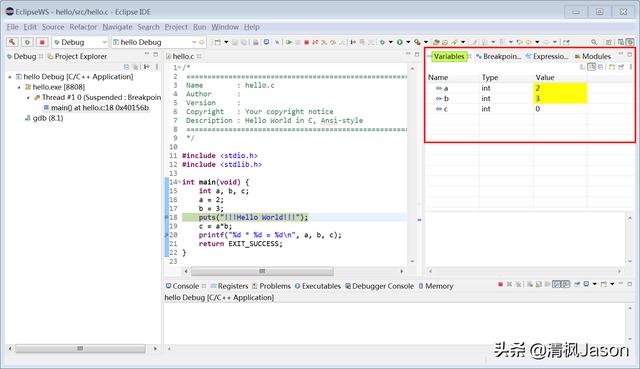This screenshot has height=369, width=640.
Task: Open the New dropdown arrow in toolbar
Action: (x=226, y=42)
